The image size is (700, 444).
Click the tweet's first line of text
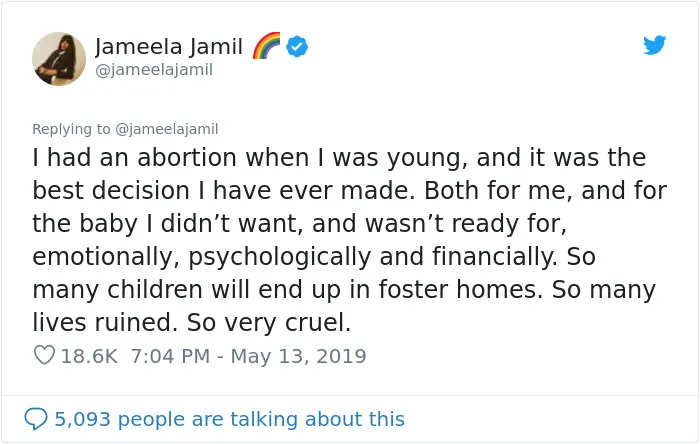pyautogui.click(x=339, y=158)
